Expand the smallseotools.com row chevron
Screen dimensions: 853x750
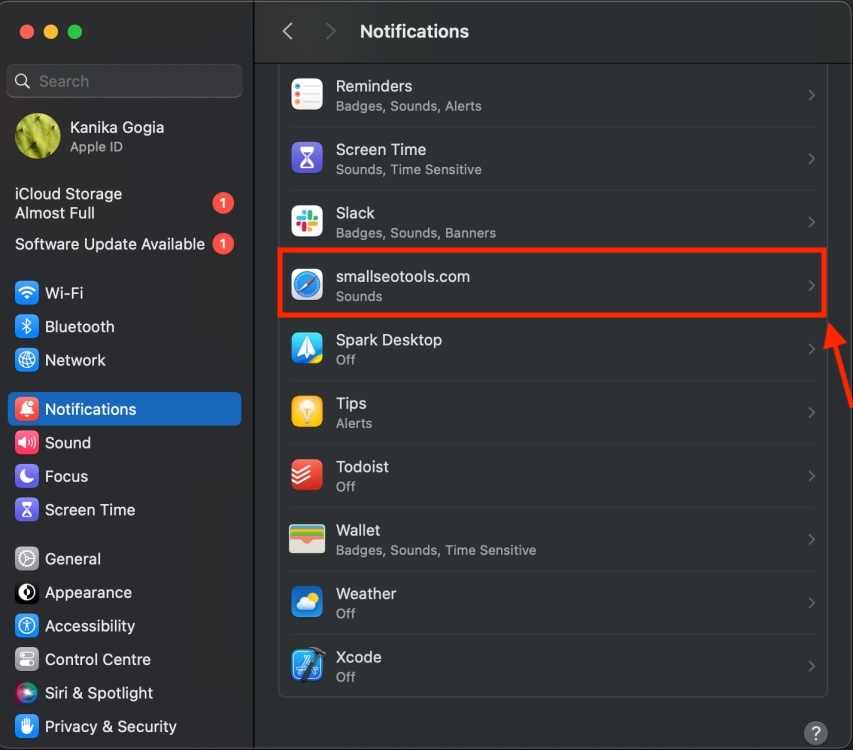tap(812, 285)
